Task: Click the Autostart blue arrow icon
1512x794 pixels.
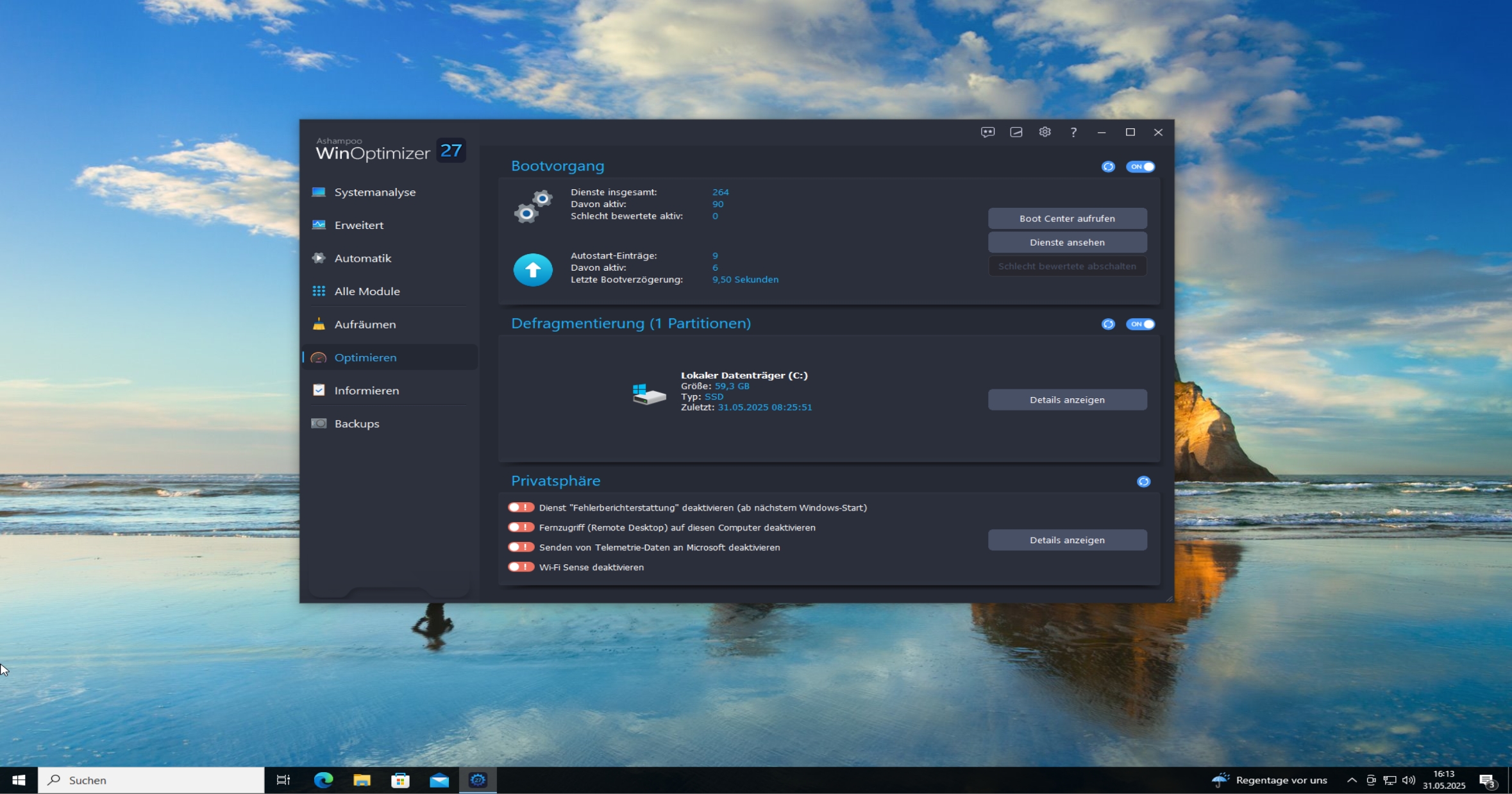Action: point(532,270)
